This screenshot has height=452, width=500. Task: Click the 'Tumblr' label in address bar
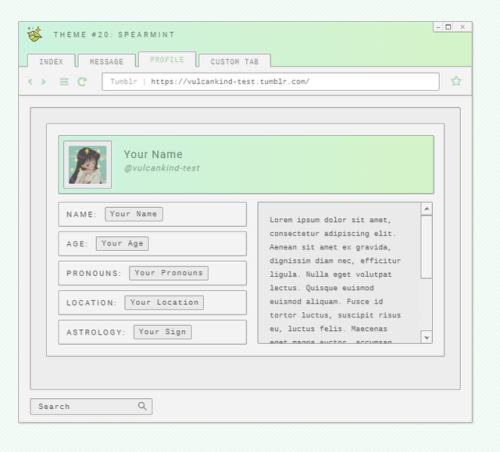pos(124,82)
